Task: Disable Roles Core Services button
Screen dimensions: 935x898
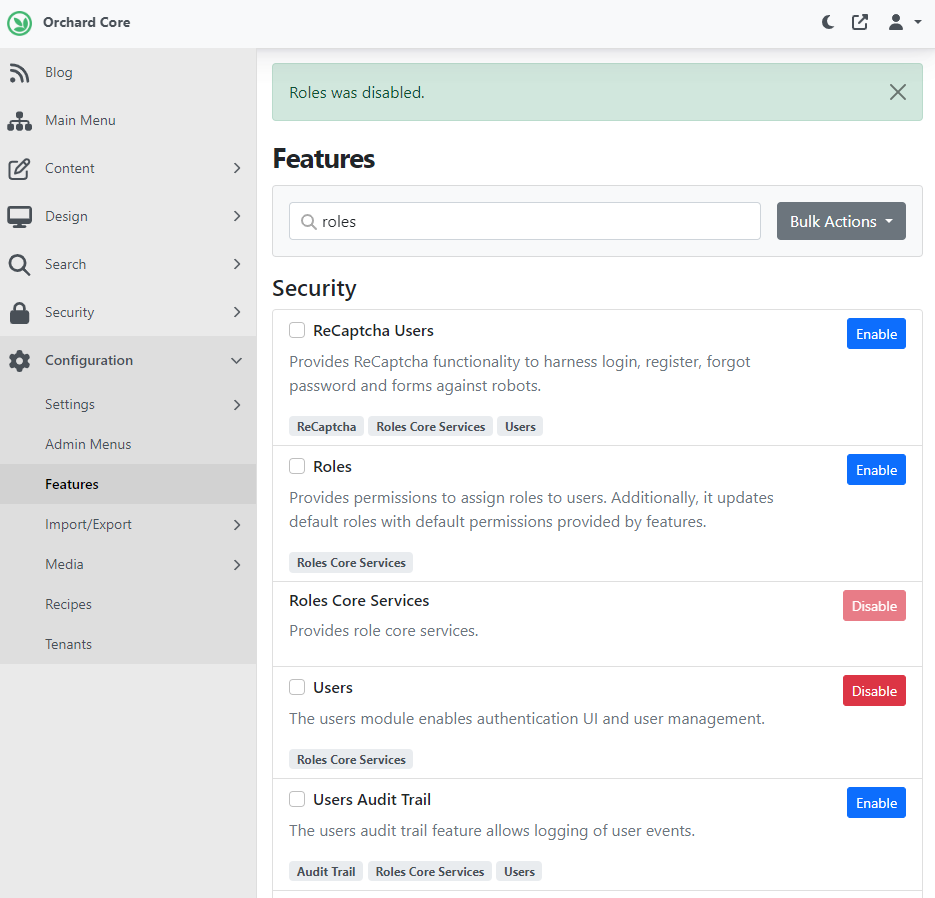Action: click(x=874, y=606)
